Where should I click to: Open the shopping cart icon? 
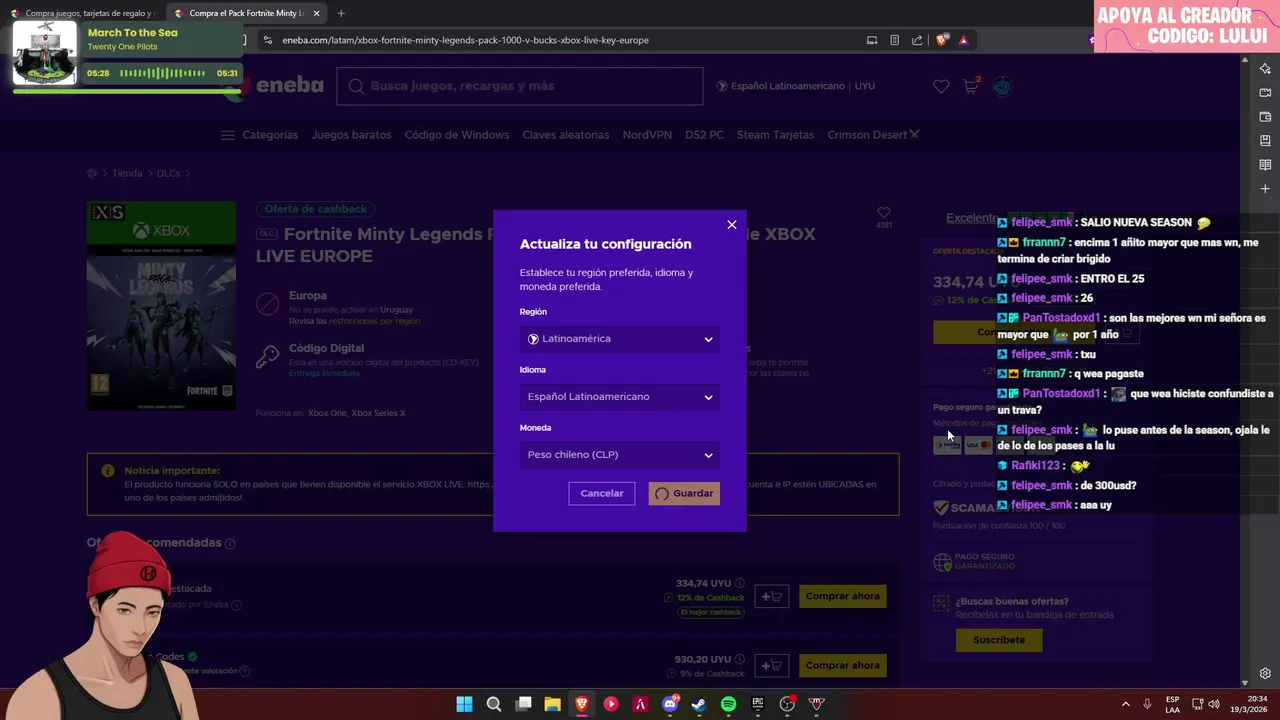point(971,86)
